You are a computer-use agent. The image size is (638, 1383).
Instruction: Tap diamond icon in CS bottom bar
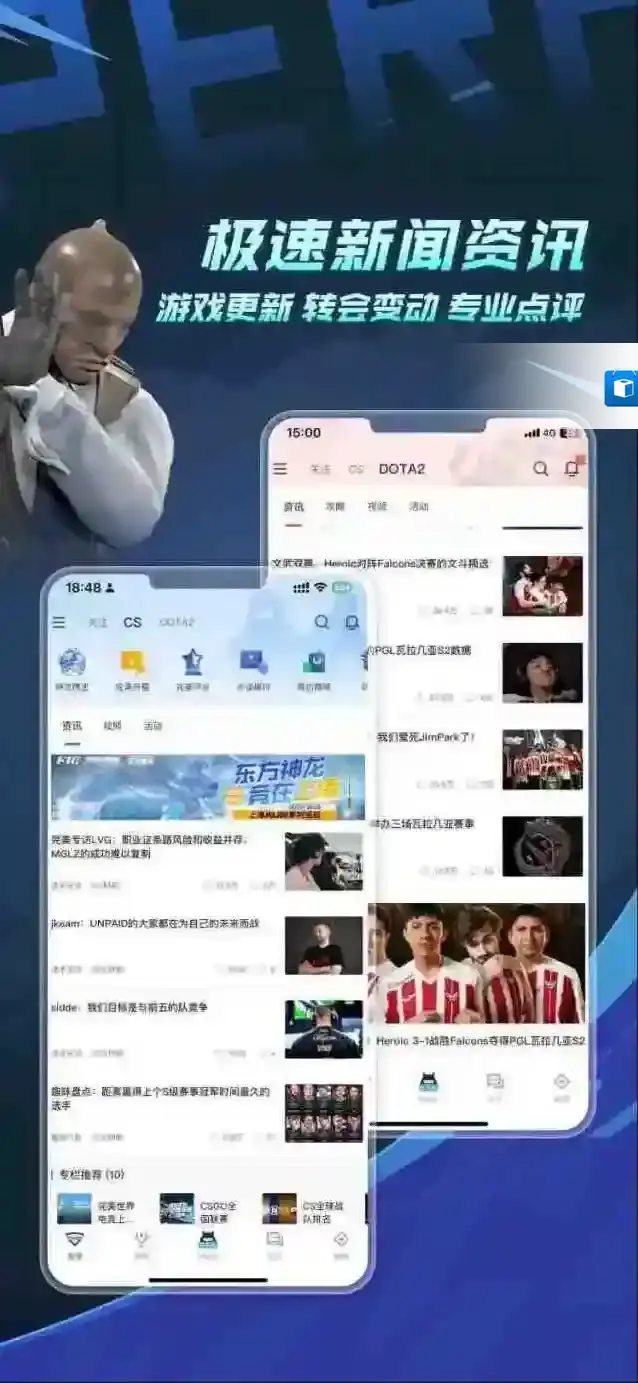(x=341, y=1240)
